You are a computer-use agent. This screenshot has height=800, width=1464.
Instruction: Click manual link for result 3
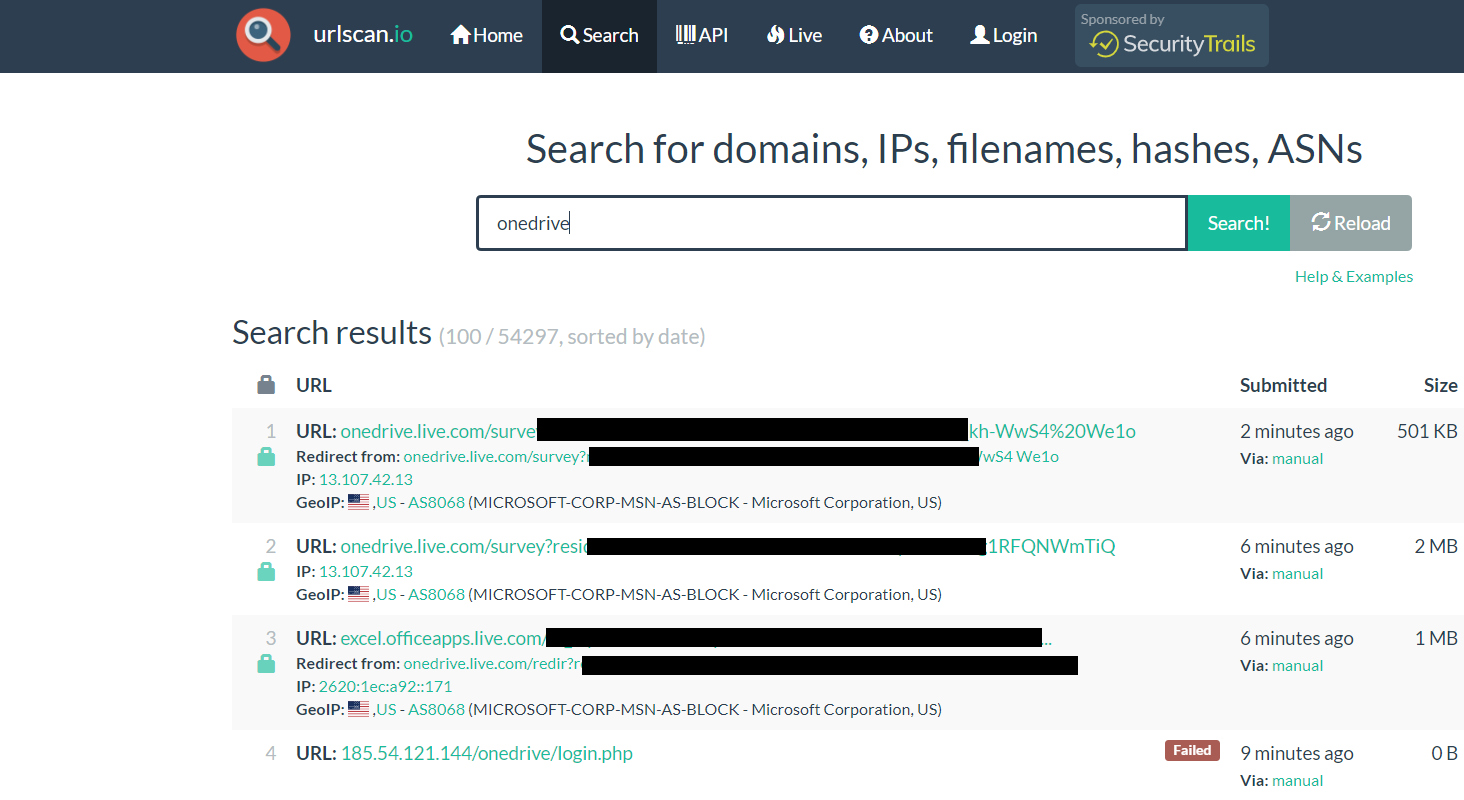point(1297,666)
